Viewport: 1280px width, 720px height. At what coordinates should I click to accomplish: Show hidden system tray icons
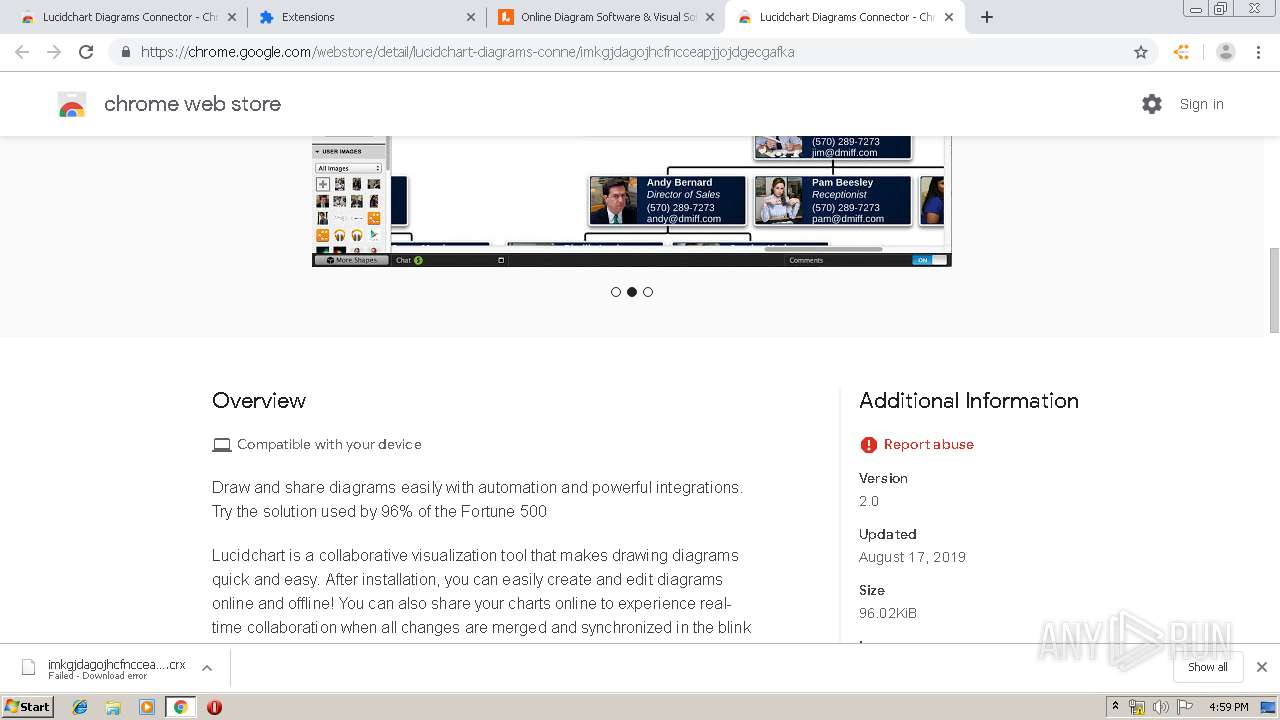1115,707
